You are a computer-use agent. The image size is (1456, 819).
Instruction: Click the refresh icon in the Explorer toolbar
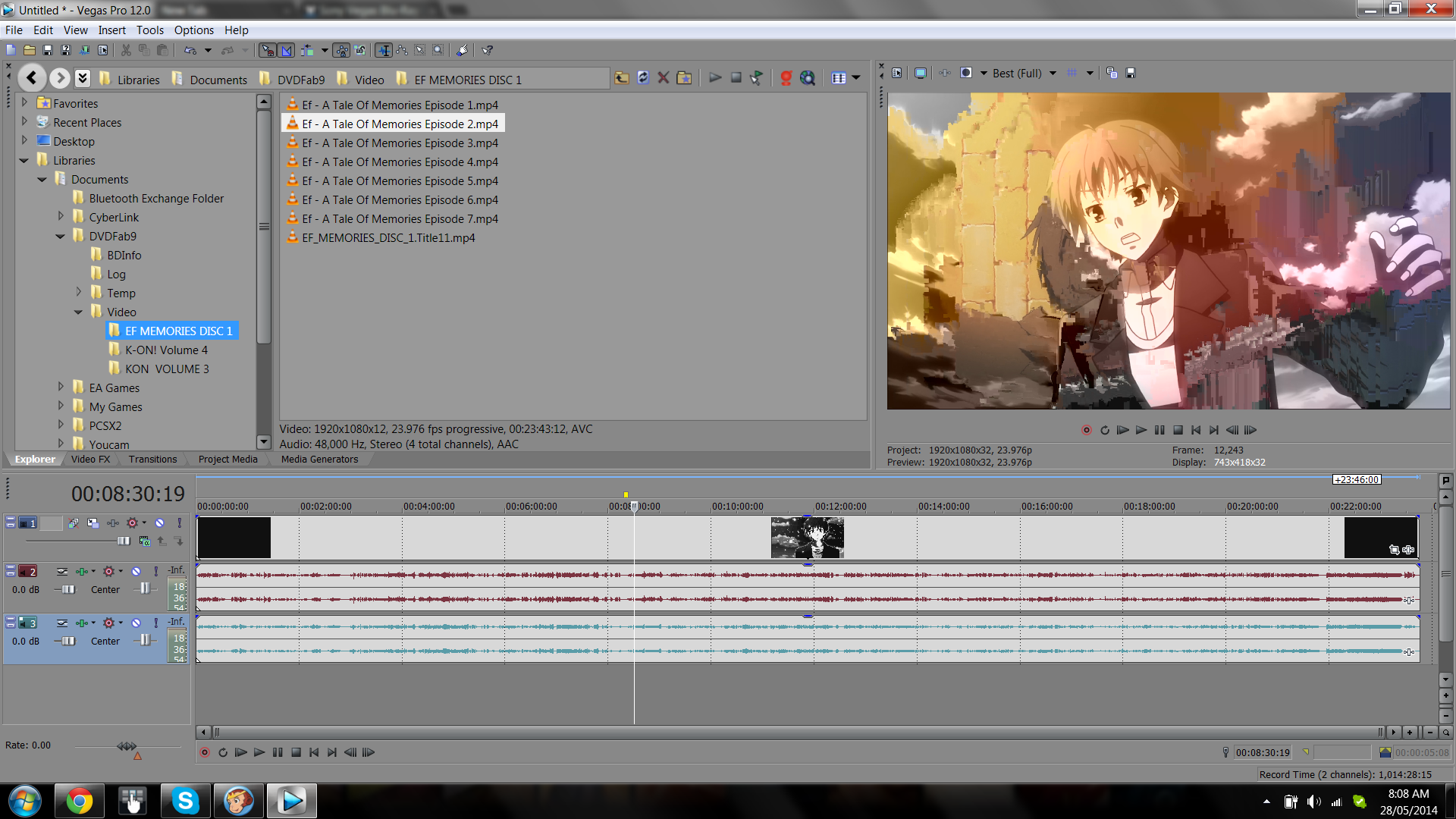[x=643, y=78]
